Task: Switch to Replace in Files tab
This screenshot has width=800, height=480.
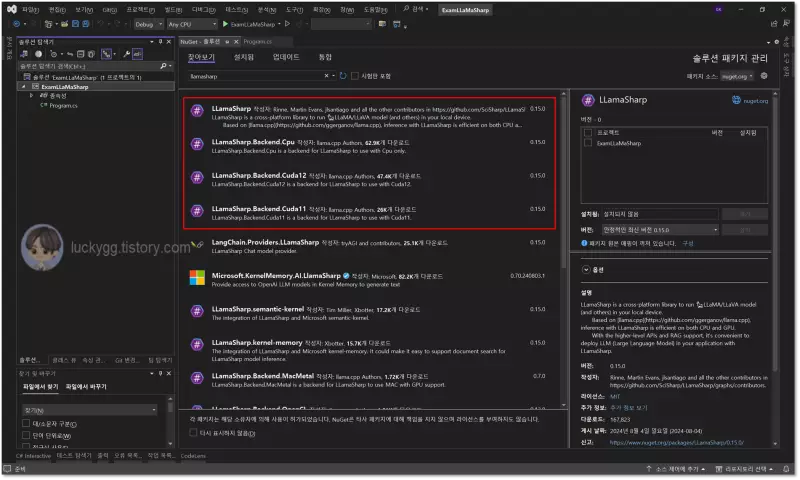Action: (x=86, y=387)
